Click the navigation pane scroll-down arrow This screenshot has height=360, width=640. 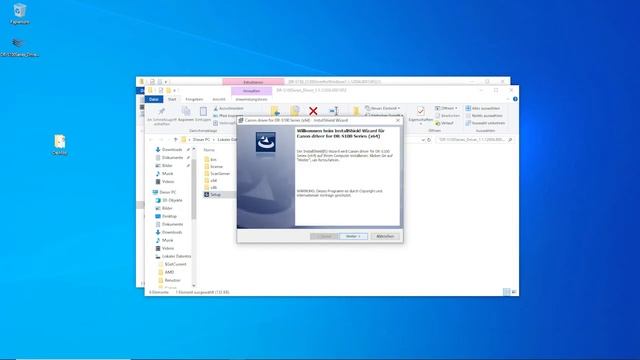[x=193, y=286]
